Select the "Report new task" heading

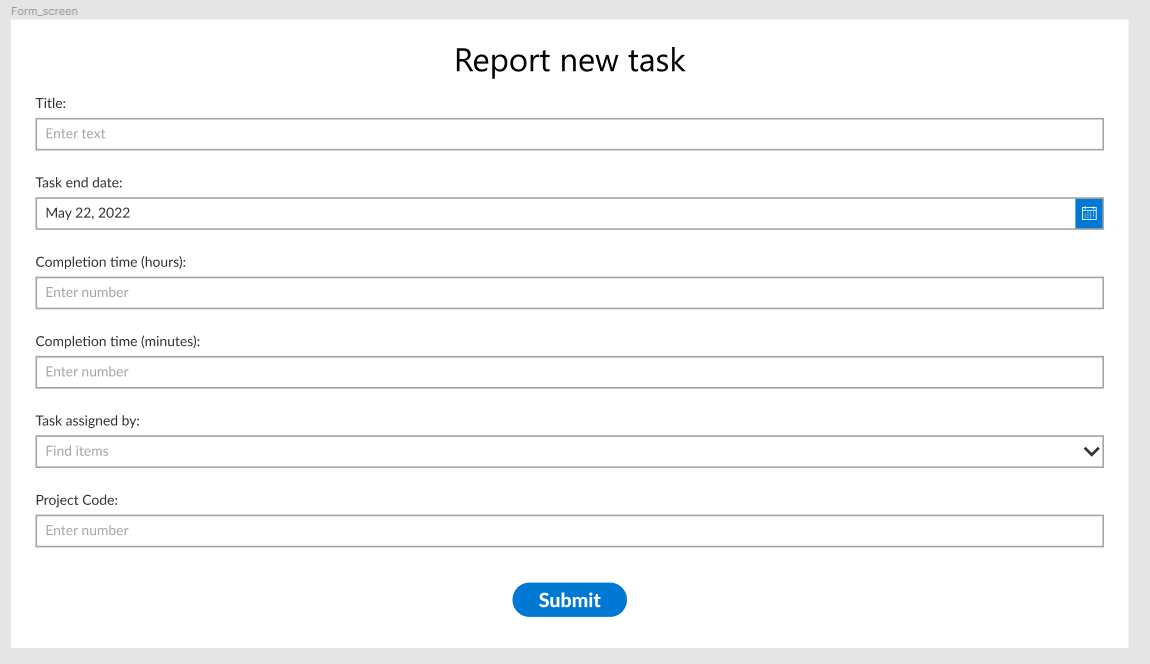[570, 60]
